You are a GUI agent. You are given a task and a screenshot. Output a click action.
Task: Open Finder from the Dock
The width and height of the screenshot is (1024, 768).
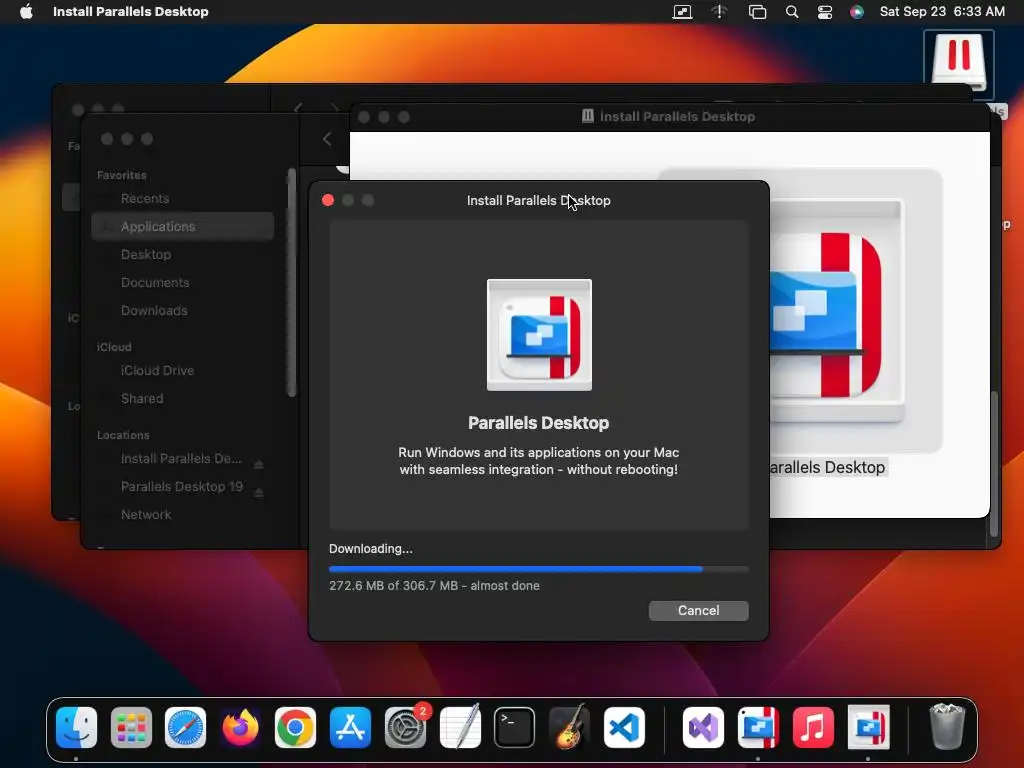[x=76, y=728]
